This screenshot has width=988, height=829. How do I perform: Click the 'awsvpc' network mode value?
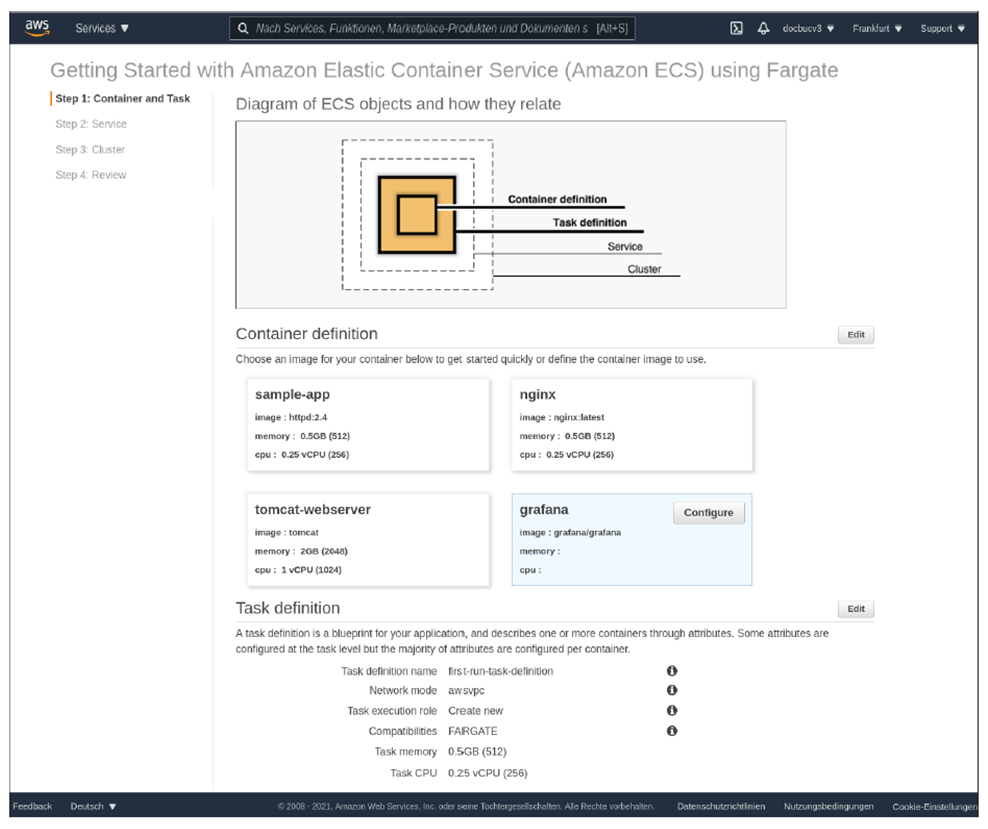tap(466, 690)
